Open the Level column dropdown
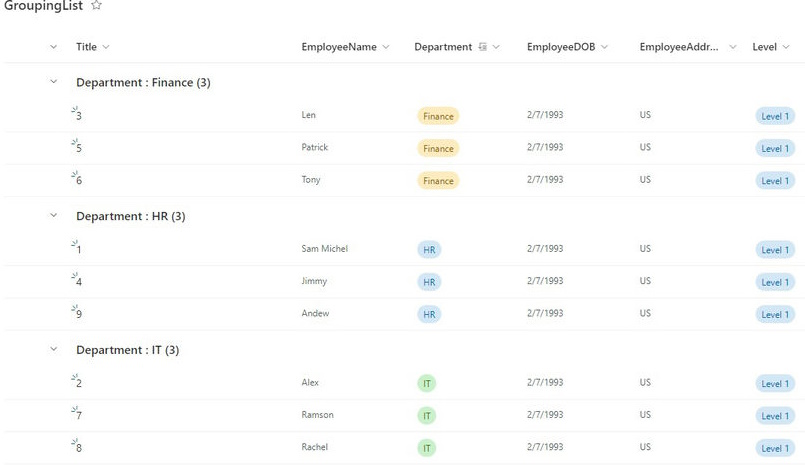This screenshot has height=465, width=805. 786,47
